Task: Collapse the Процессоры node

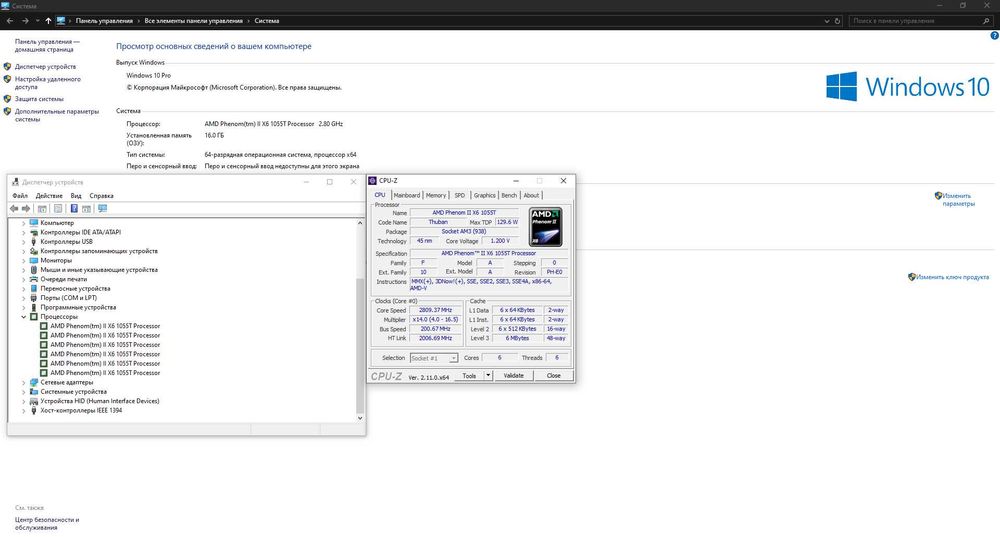Action: coord(24,316)
